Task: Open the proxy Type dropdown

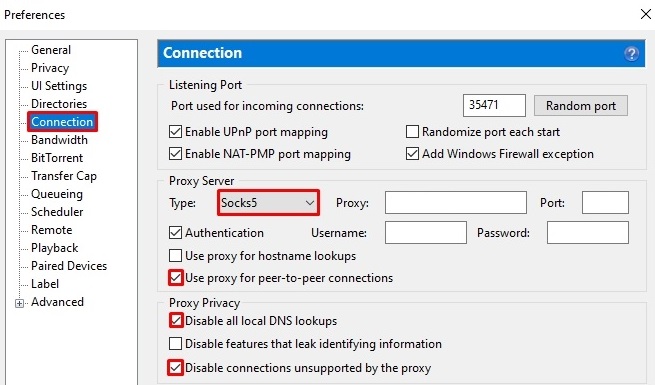Action: click(268, 203)
